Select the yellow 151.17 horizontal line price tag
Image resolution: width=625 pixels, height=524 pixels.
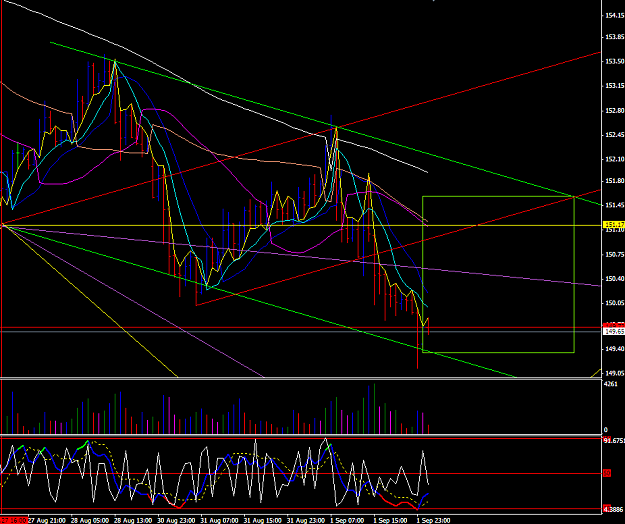pyautogui.click(x=614, y=225)
